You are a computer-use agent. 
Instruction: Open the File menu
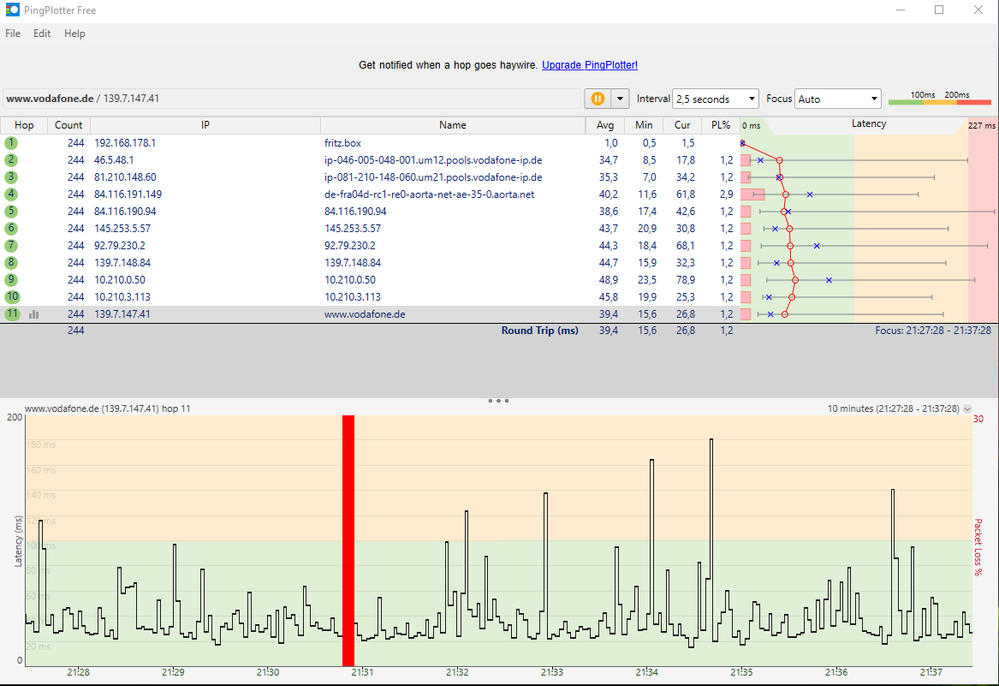(13, 33)
